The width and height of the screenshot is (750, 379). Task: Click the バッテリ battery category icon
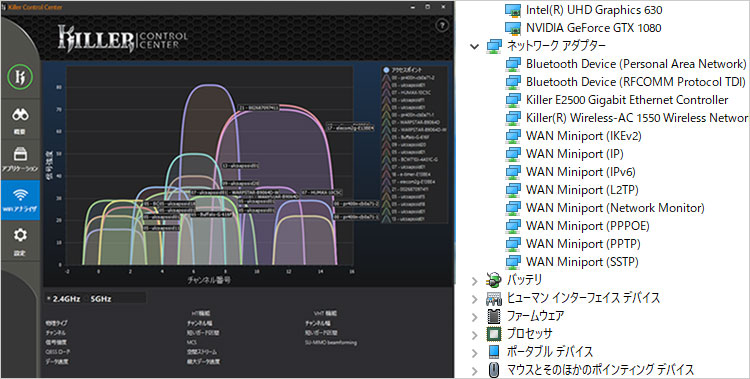493,280
